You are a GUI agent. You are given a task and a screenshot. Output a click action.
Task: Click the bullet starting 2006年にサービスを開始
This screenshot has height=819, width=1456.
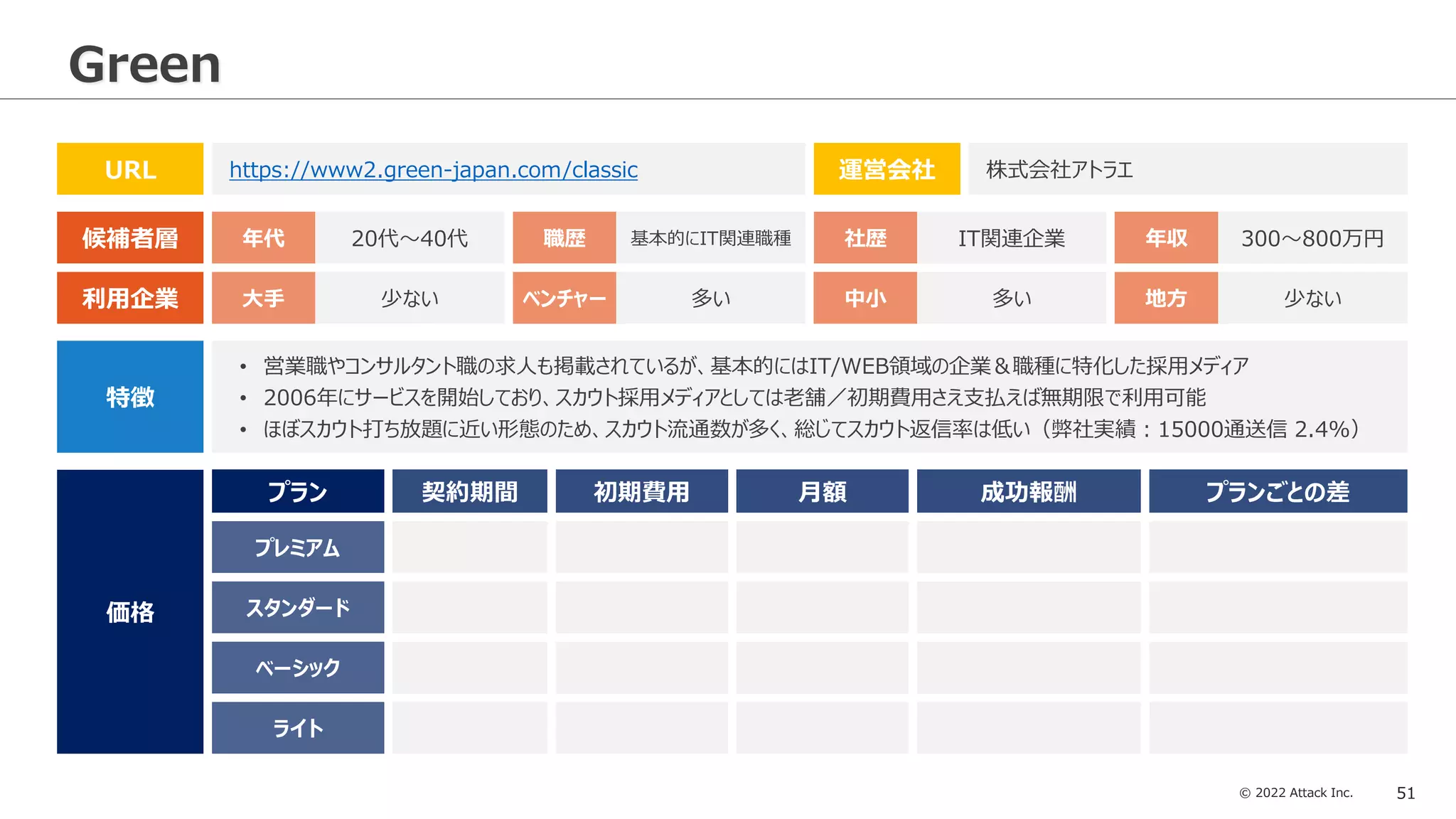point(734,397)
